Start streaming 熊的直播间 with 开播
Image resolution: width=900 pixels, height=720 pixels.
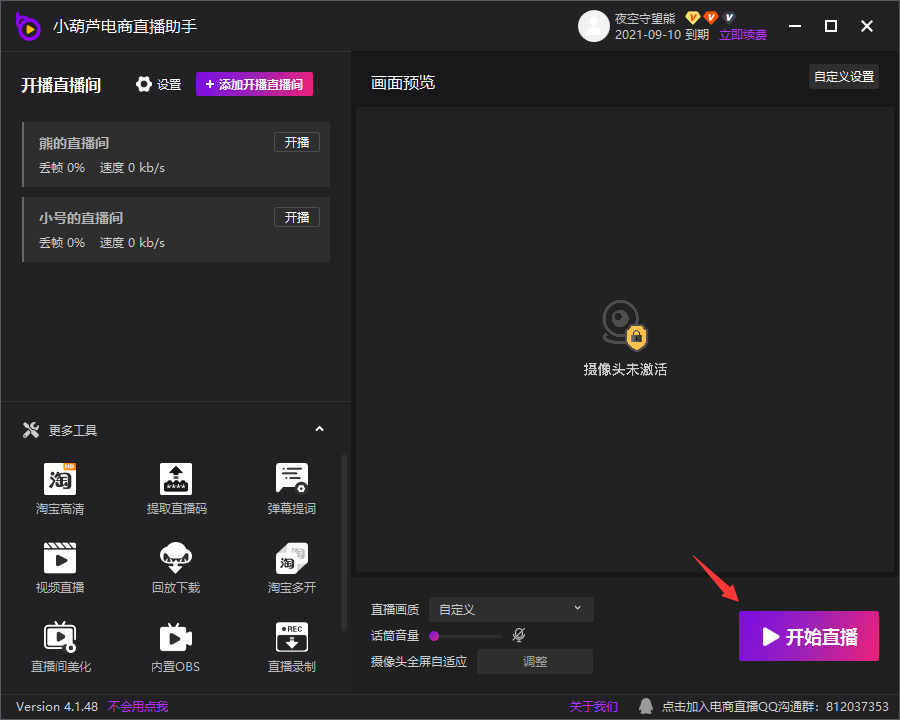coord(297,142)
